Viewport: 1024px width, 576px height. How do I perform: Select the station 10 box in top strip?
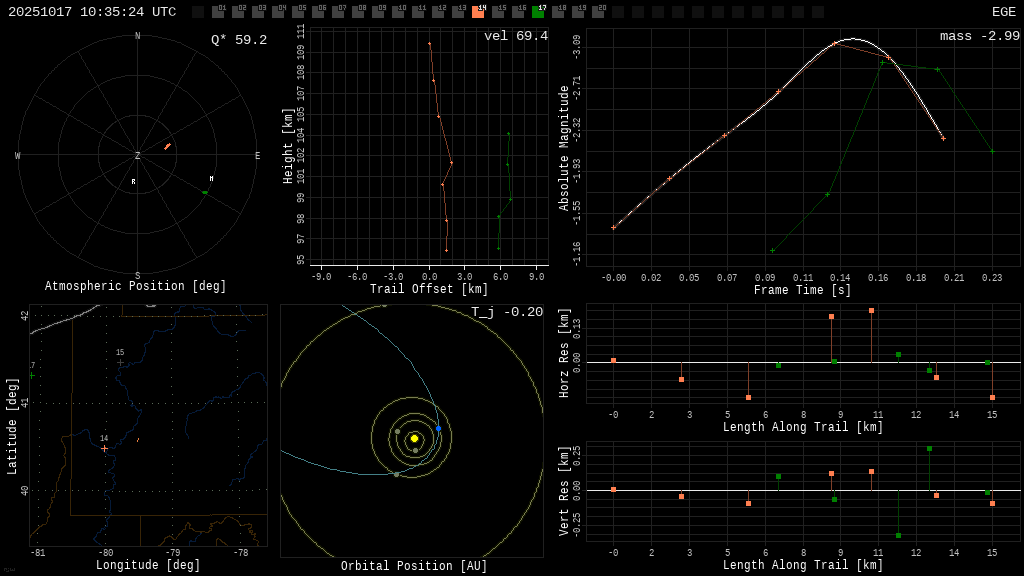[398, 12]
